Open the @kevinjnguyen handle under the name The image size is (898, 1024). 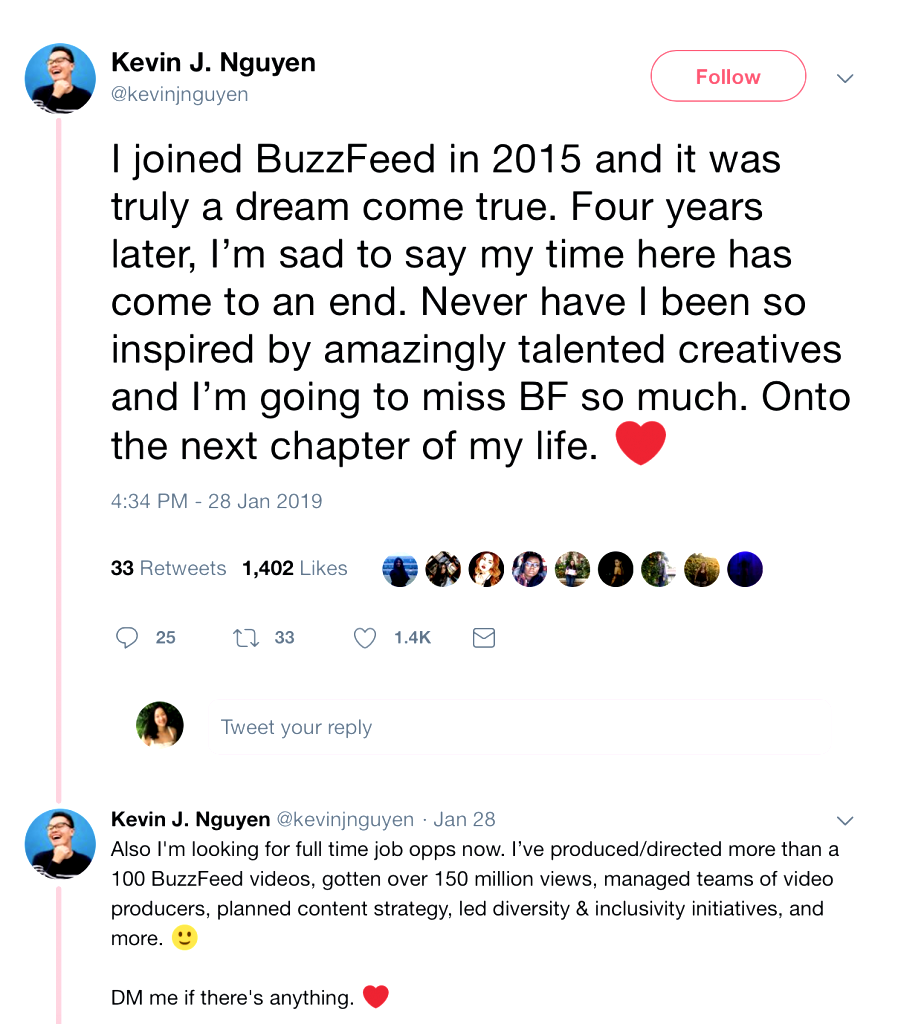(180, 95)
